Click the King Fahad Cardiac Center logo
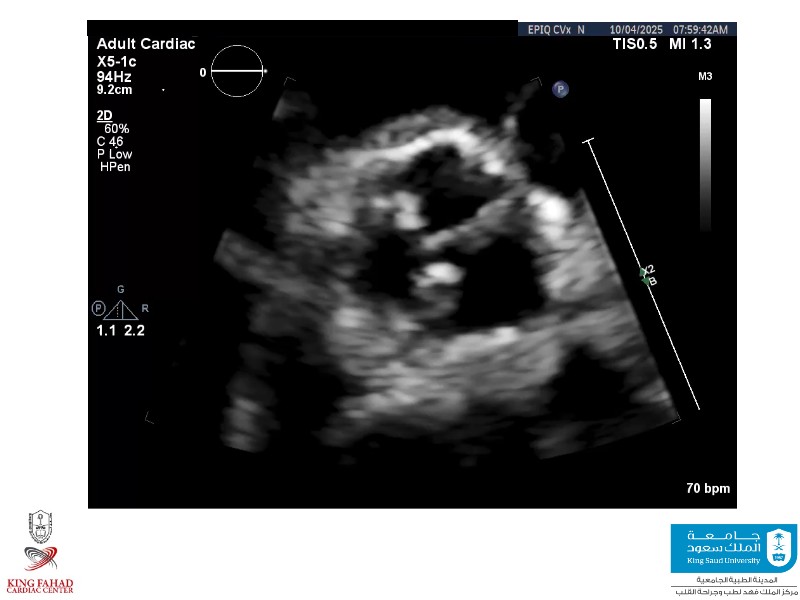Viewport: 800px width, 600px height. click(41, 553)
